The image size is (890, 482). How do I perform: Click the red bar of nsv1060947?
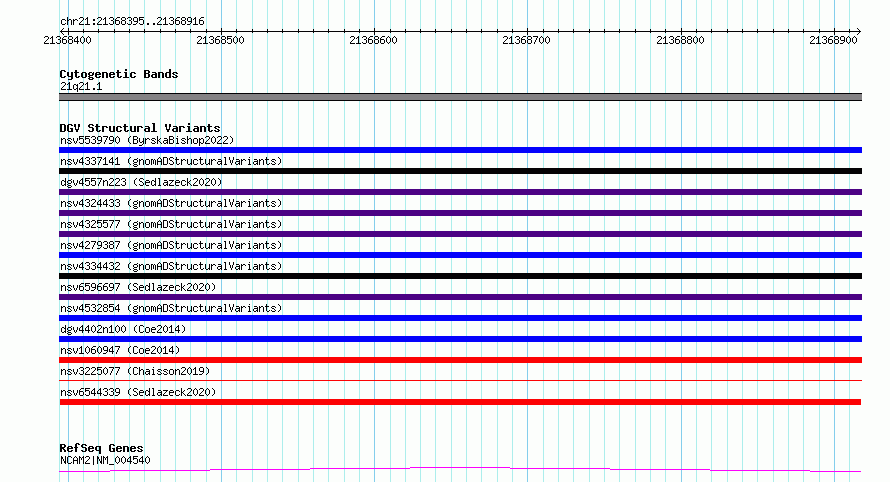(x=460, y=360)
